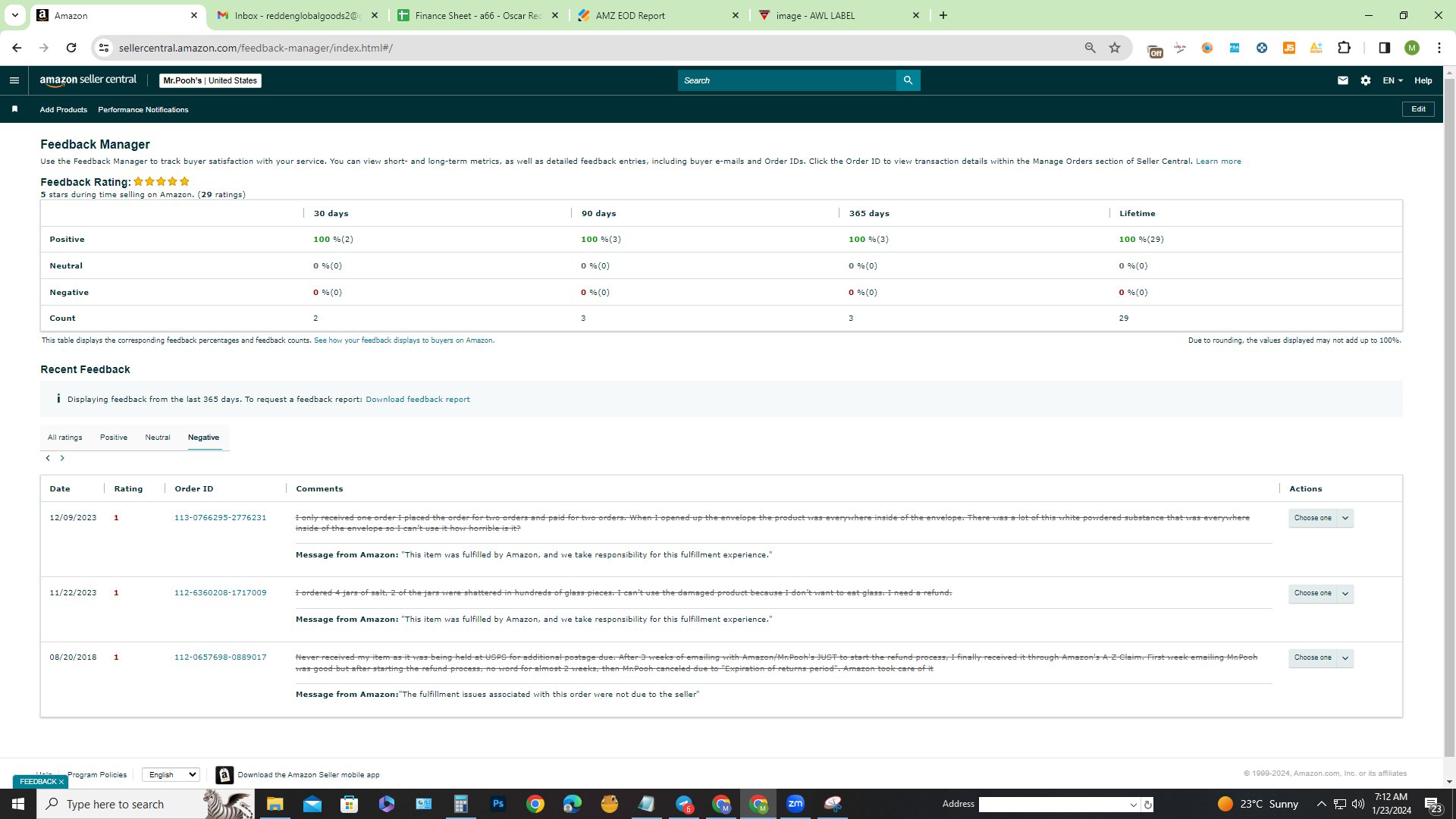This screenshot has height=819, width=1456.
Task: Expand Choose one for order 113-0766295-2776231
Action: point(1321,518)
